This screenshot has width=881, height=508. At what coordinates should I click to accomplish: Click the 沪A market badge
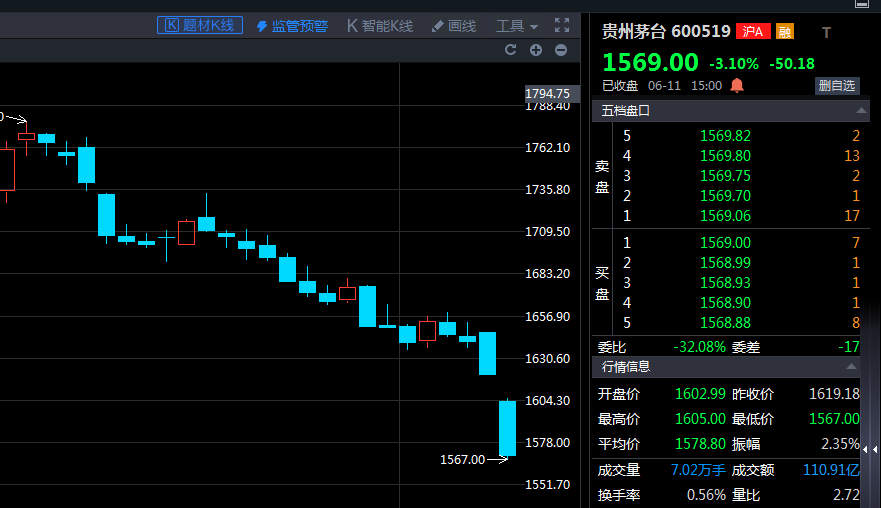coord(753,31)
